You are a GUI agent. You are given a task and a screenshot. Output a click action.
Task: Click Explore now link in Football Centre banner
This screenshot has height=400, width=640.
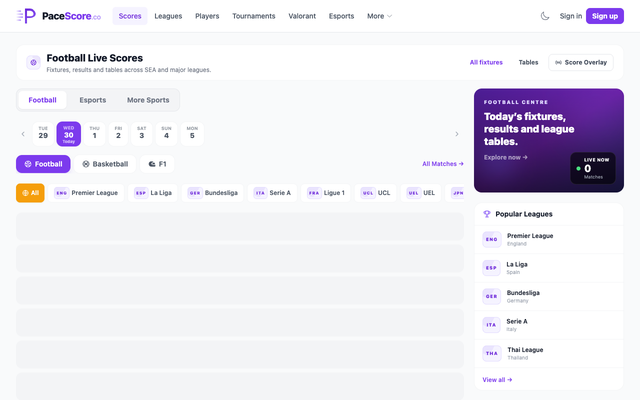[506, 157]
